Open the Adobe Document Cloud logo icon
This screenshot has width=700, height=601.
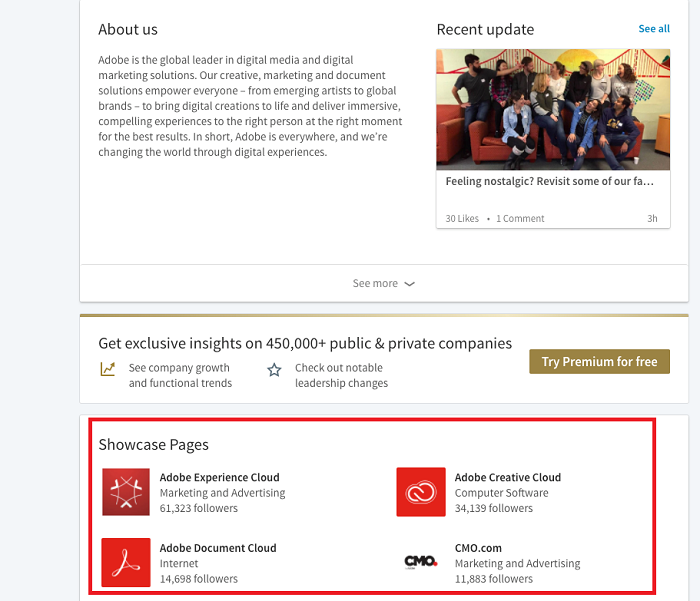click(x=126, y=562)
